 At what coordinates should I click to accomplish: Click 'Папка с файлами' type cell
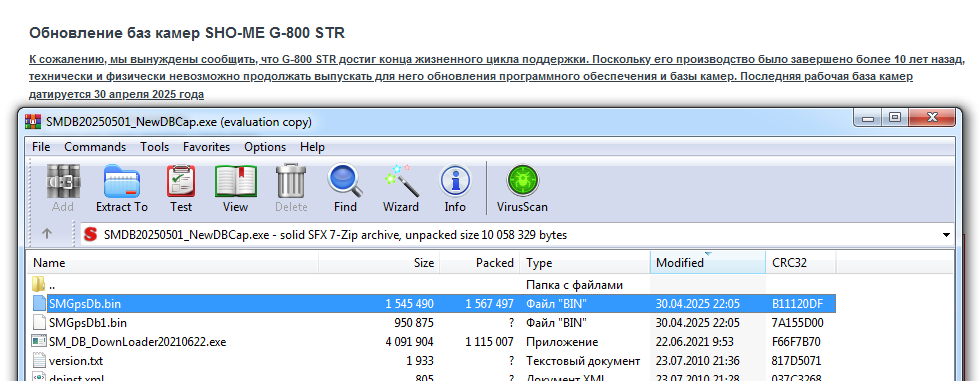coord(574,285)
